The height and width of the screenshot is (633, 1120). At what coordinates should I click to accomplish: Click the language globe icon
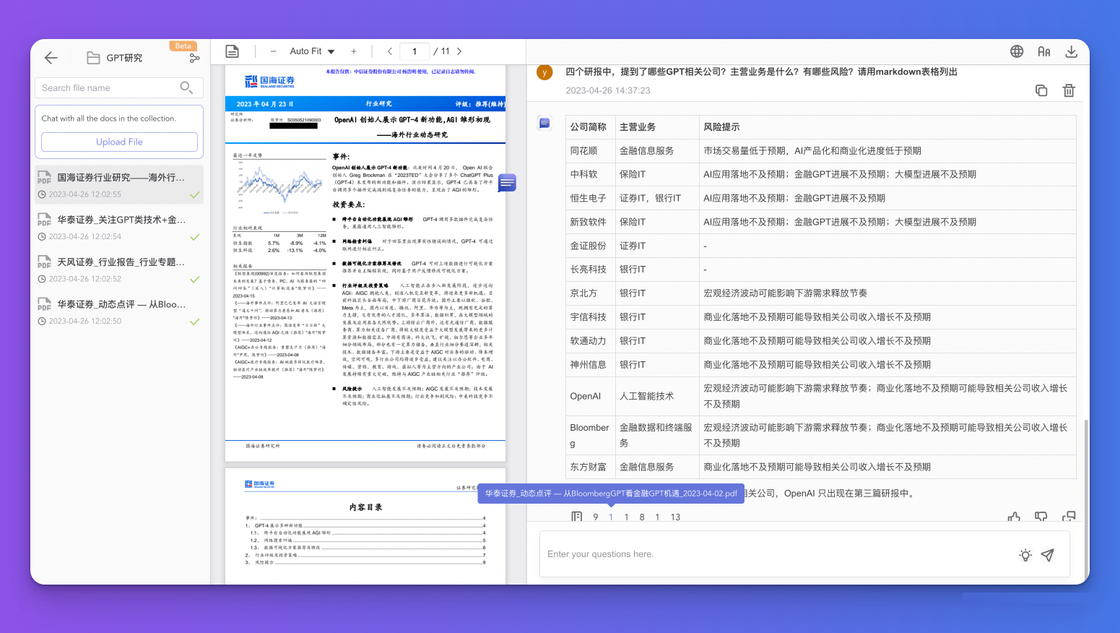point(1016,51)
